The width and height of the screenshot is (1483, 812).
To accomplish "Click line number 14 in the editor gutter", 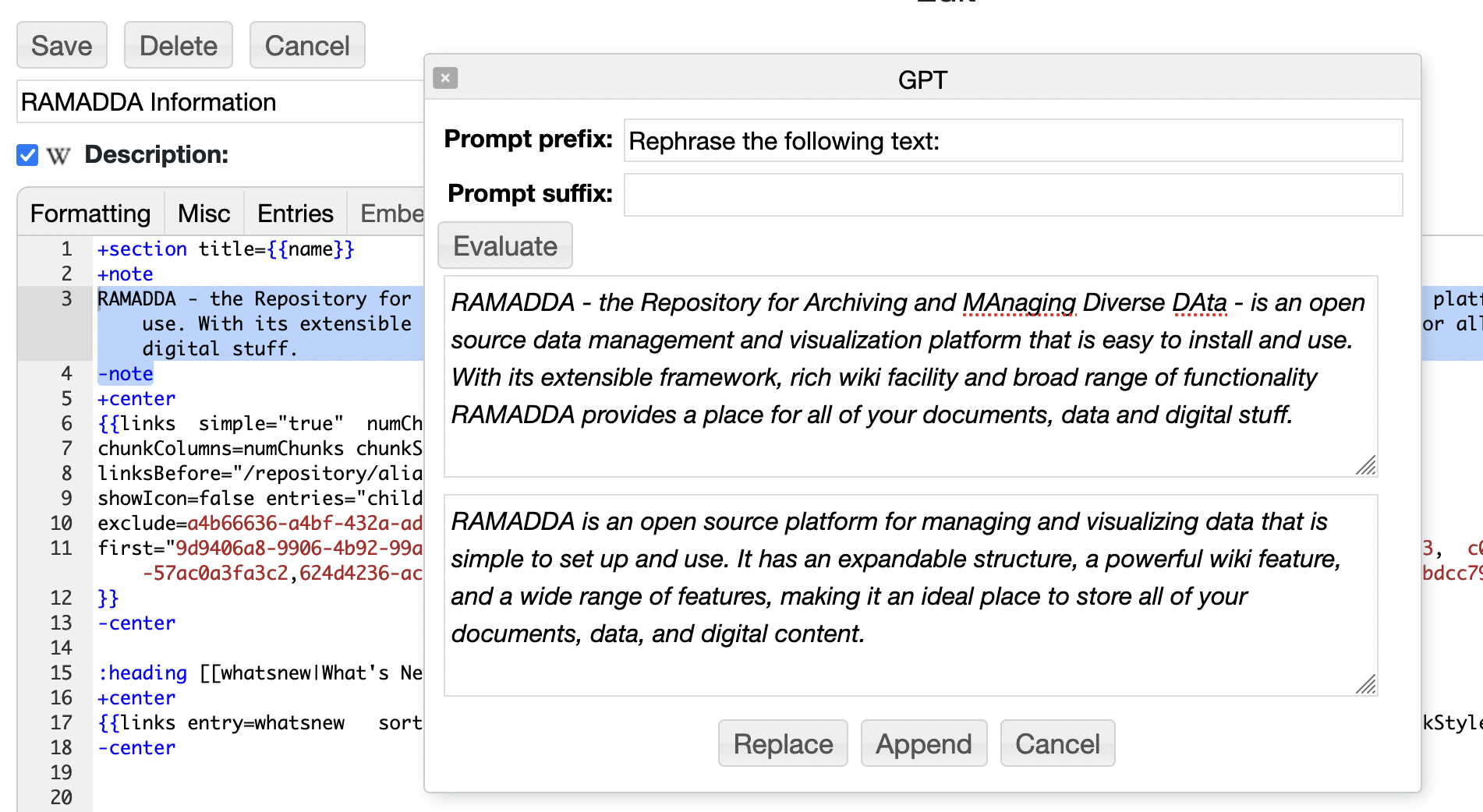I will [x=62, y=648].
